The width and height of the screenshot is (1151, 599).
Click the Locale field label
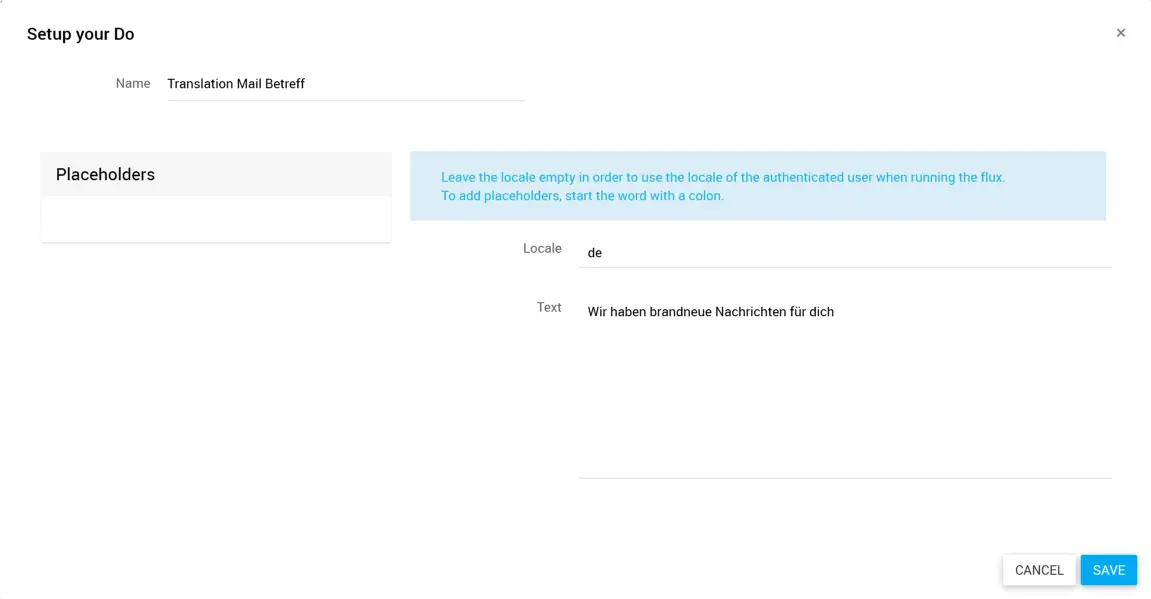(542, 248)
